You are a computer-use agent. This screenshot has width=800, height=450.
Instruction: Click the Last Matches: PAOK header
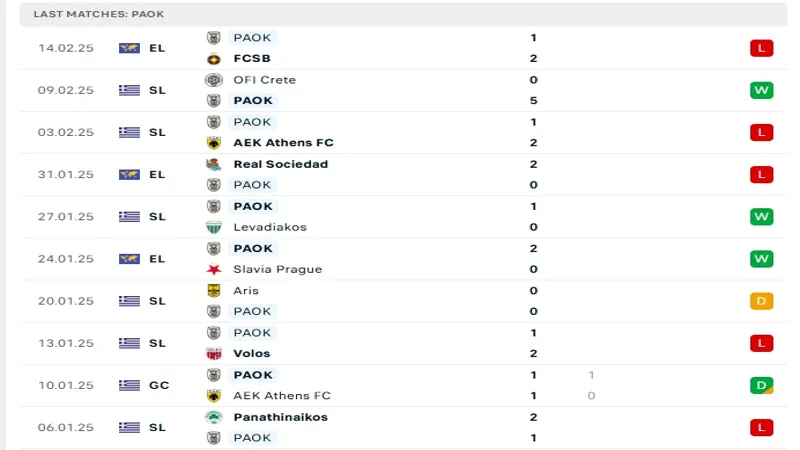click(x=99, y=14)
